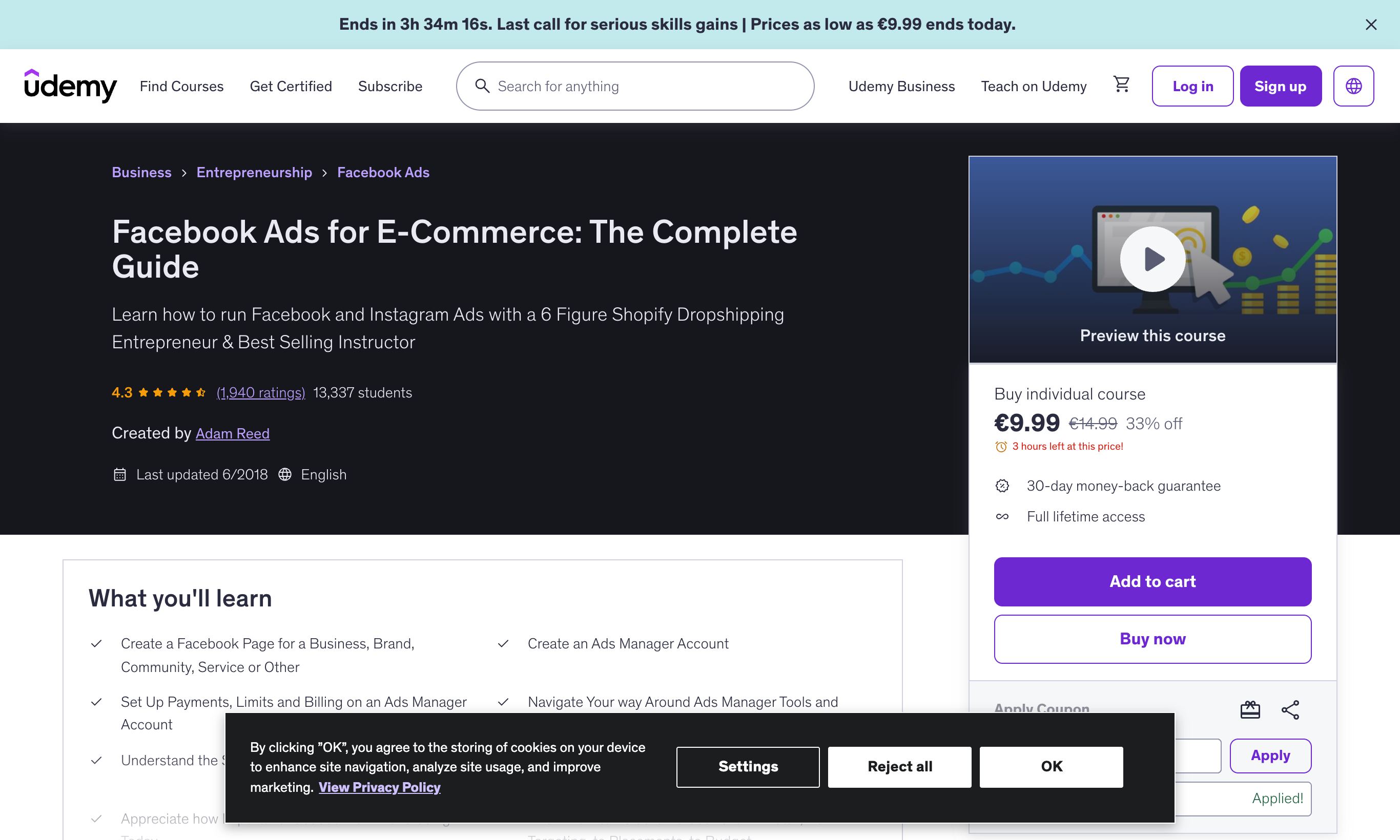Reject all cookies
The height and width of the screenshot is (840, 1400).
(899, 766)
